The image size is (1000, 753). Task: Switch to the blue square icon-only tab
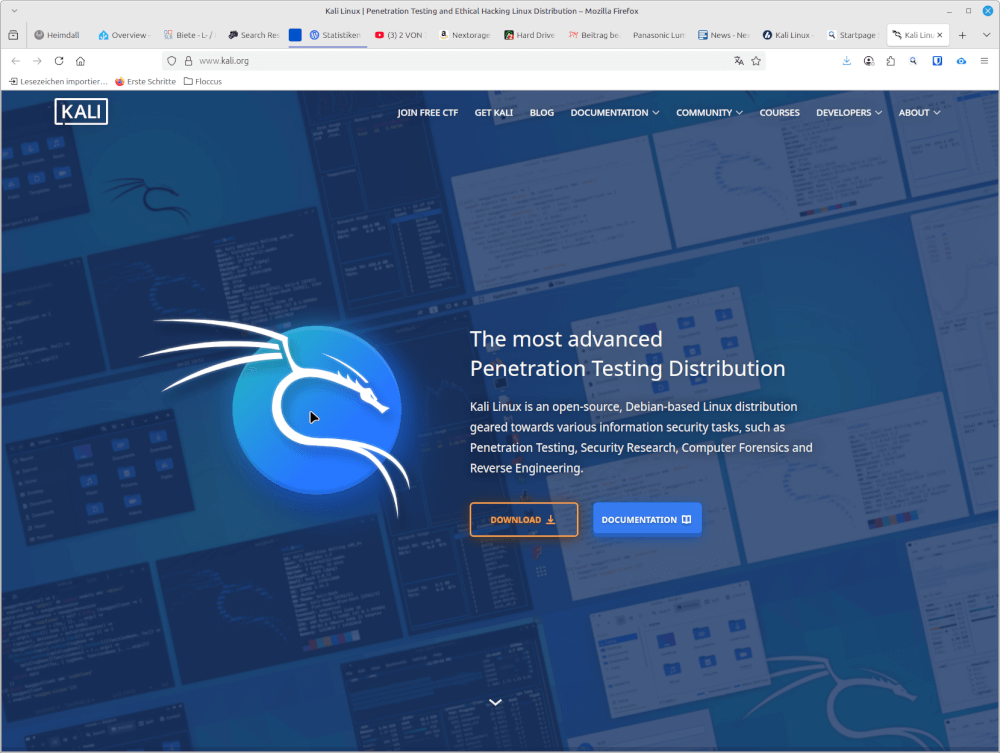click(x=295, y=35)
